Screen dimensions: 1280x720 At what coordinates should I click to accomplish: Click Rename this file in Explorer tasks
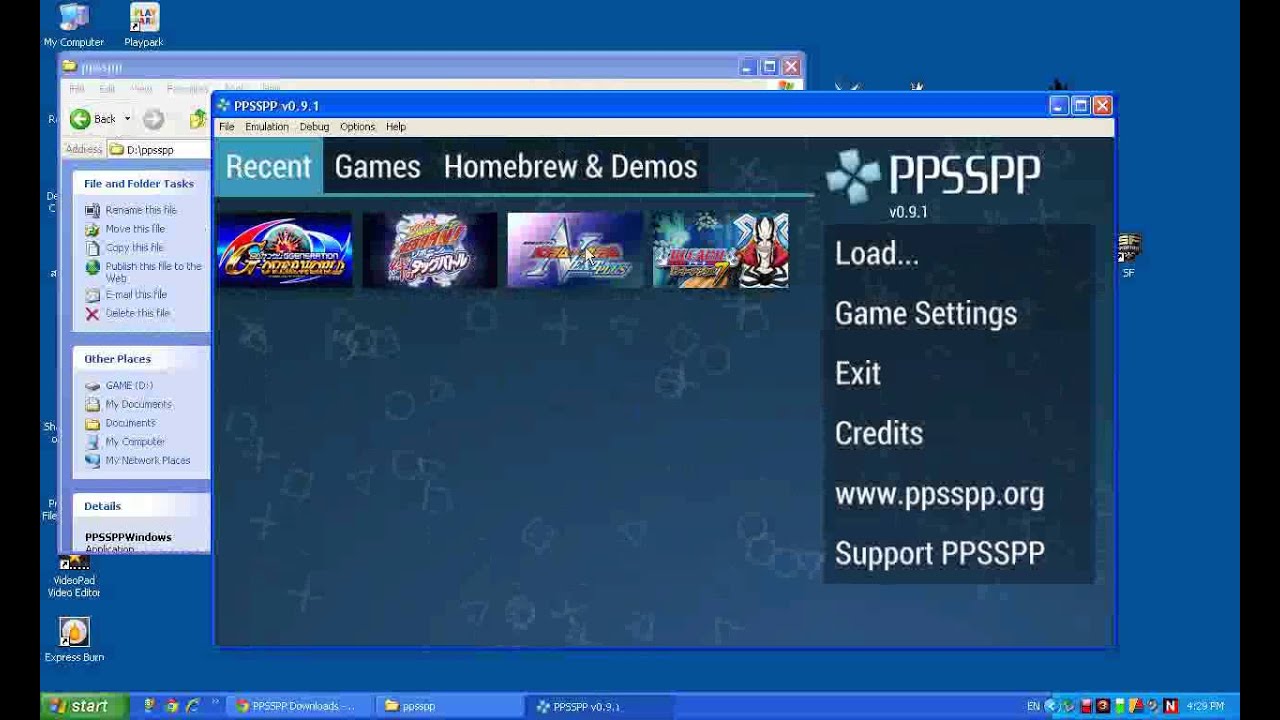coord(141,210)
